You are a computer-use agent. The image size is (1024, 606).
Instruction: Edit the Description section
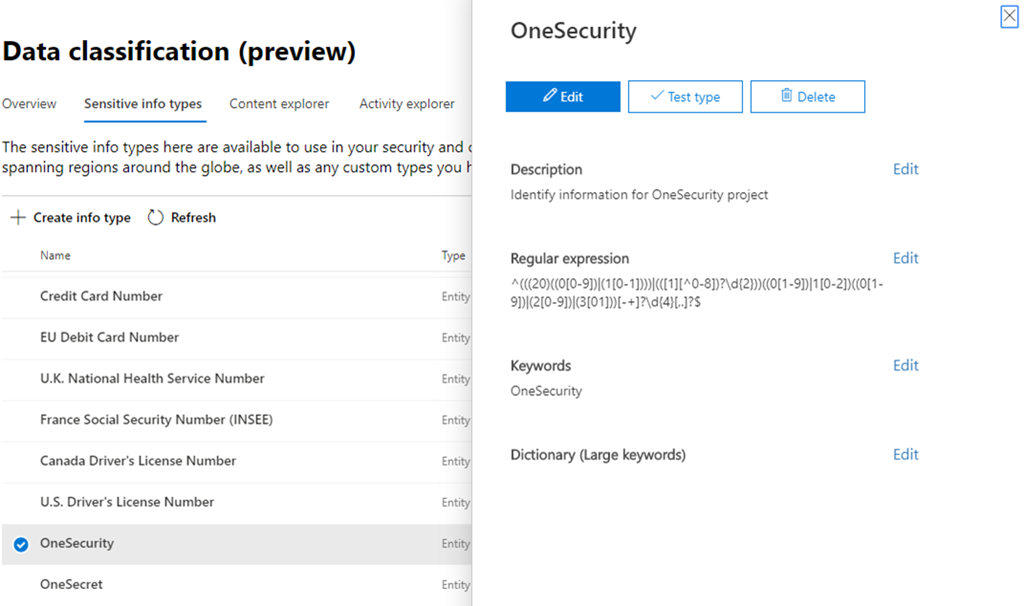(905, 169)
